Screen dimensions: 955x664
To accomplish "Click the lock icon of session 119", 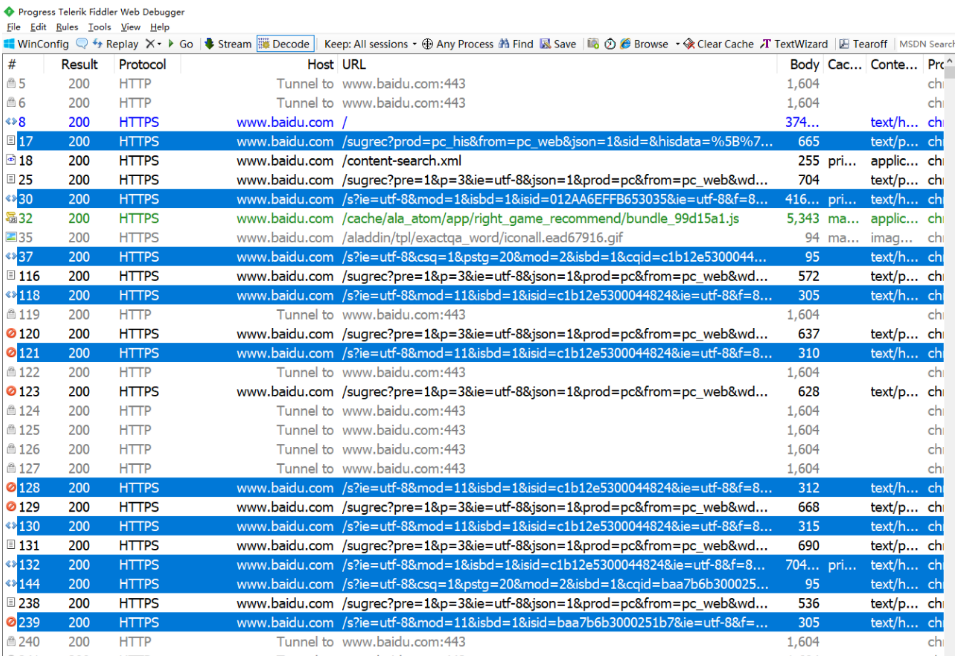I will point(11,314).
